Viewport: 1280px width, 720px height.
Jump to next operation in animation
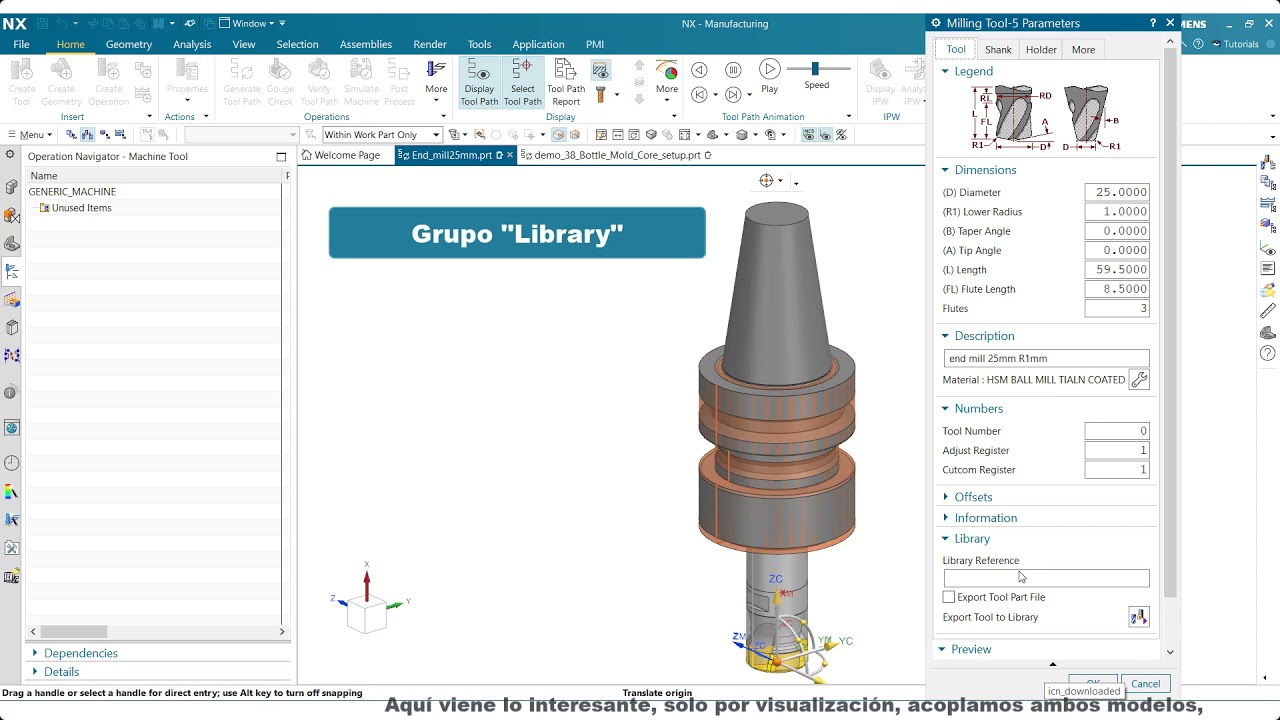(733, 94)
